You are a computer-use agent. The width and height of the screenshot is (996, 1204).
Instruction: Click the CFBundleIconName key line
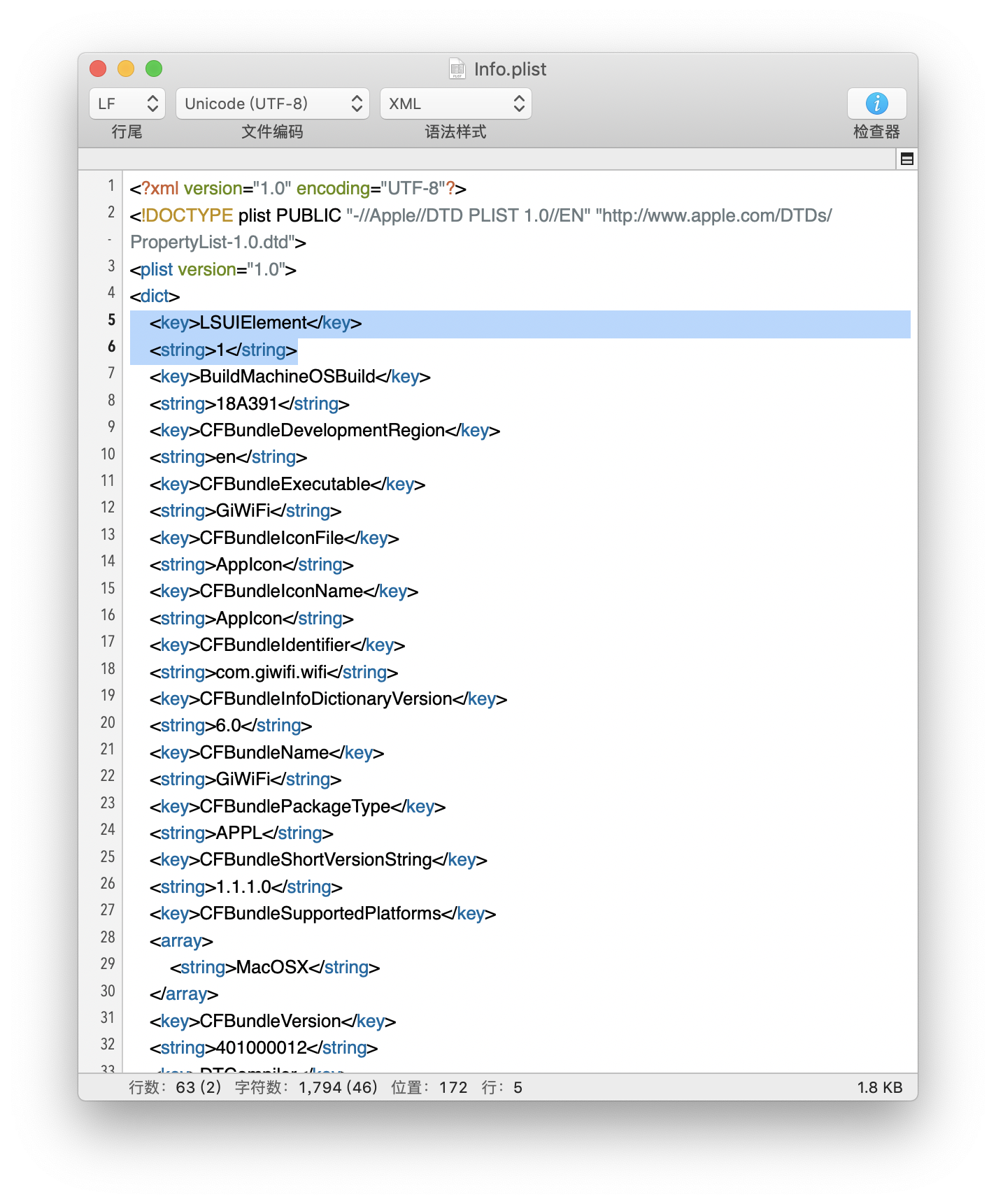pos(283,592)
